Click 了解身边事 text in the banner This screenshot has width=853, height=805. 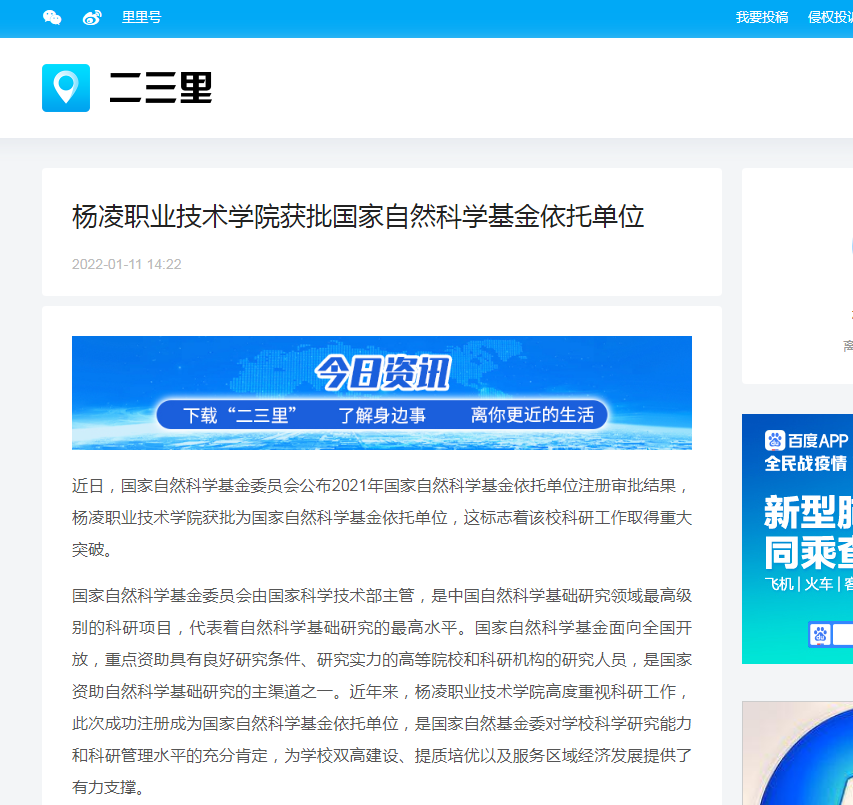tap(382, 415)
